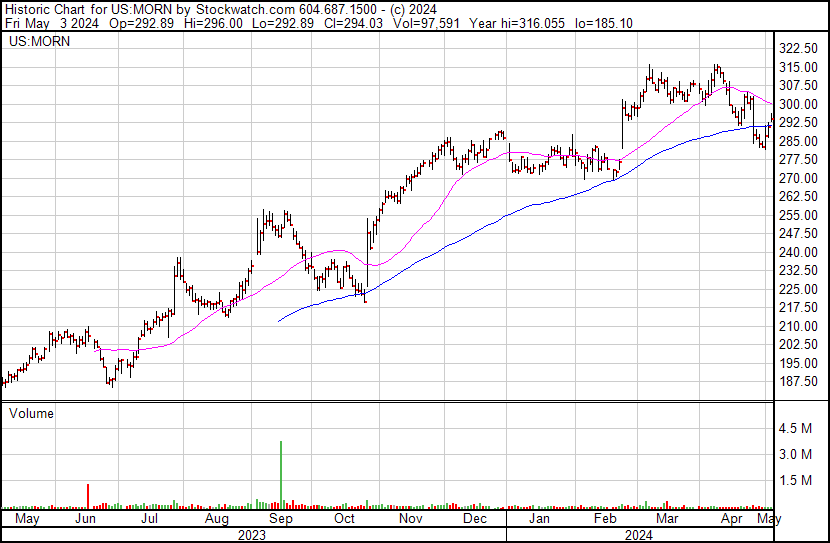The height and width of the screenshot is (543, 830).
Task: Click the 187.50 price axis label
Action: [802, 382]
